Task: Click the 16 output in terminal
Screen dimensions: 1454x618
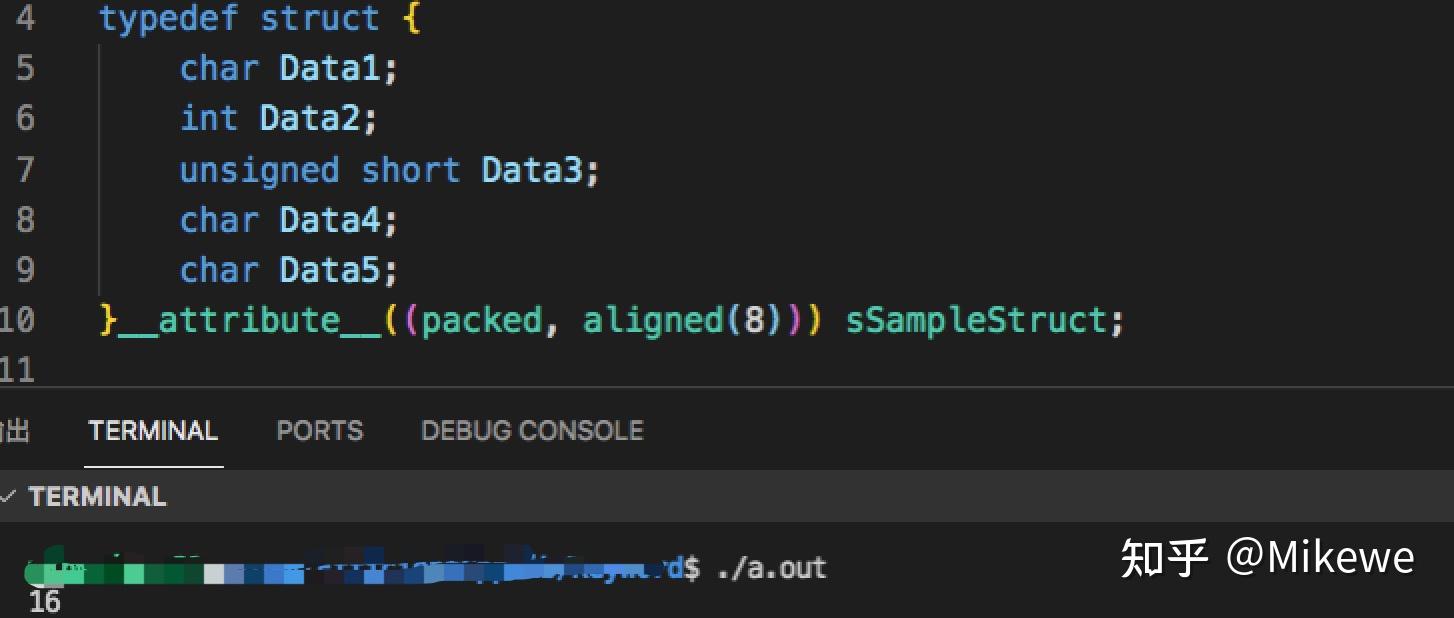Action: [x=44, y=603]
